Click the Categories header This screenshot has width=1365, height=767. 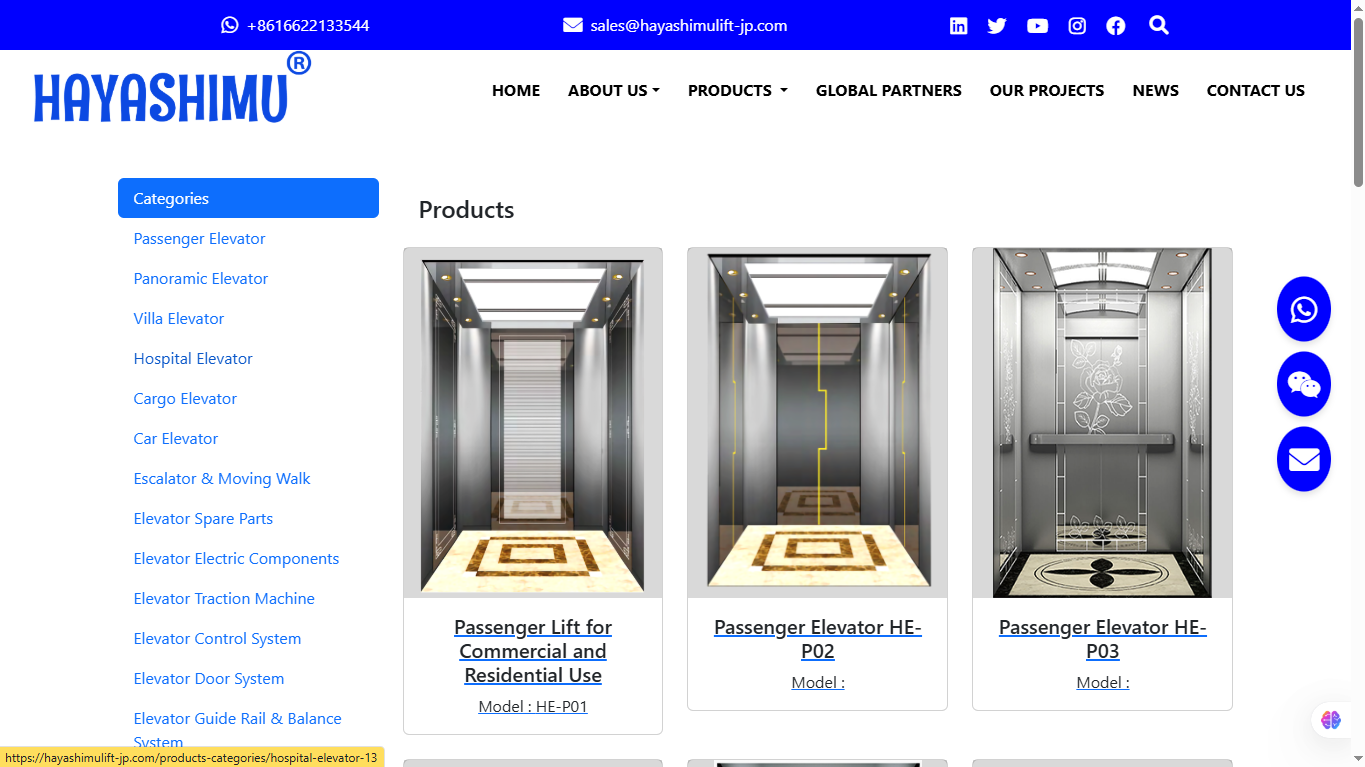click(x=248, y=198)
